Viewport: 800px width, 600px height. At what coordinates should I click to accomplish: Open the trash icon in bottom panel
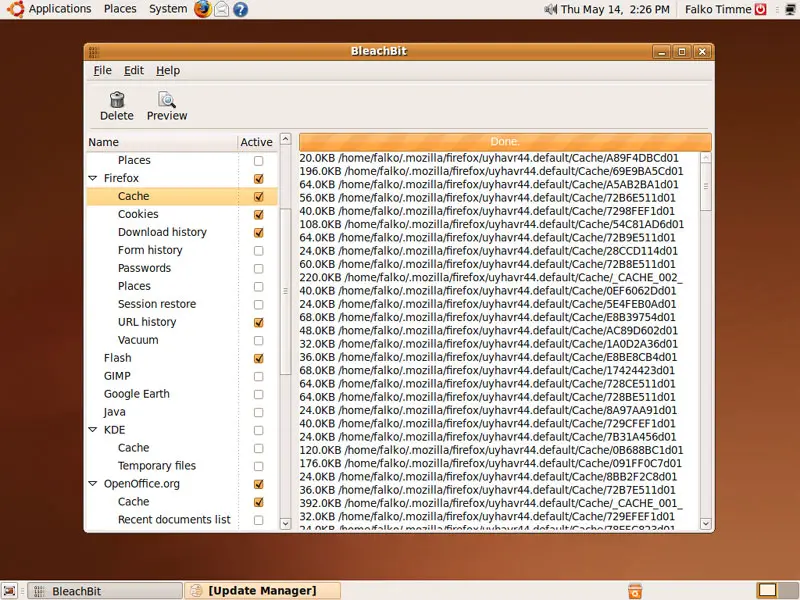click(x=635, y=591)
